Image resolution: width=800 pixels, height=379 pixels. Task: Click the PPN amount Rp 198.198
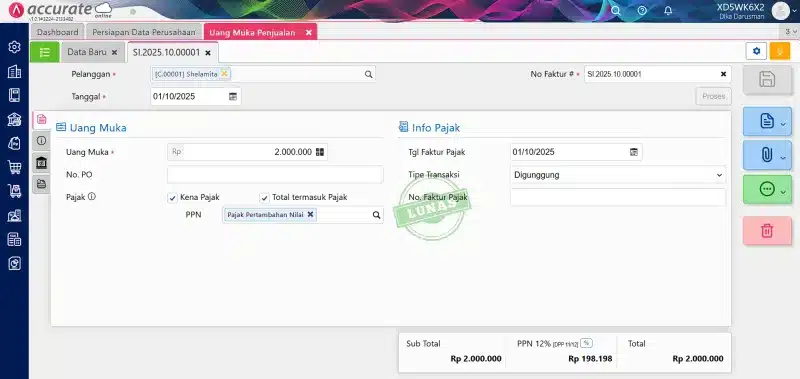tap(590, 359)
